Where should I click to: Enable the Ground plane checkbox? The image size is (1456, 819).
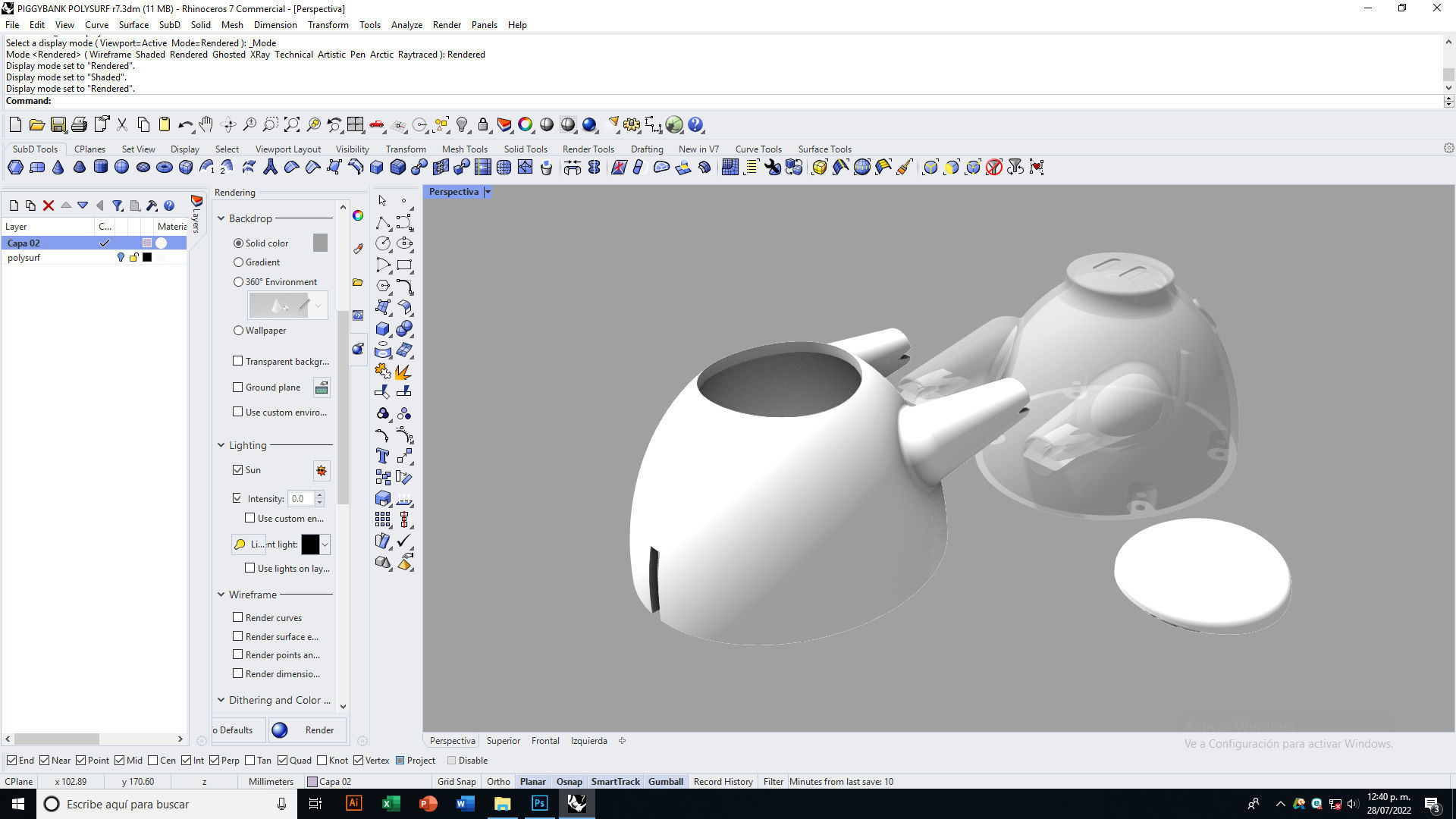click(x=238, y=387)
